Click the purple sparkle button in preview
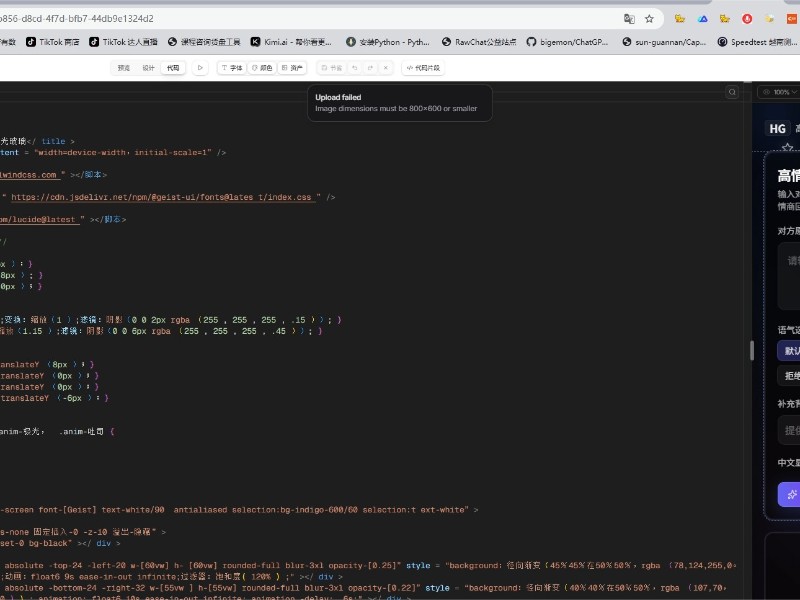The height and width of the screenshot is (600, 800). [x=790, y=494]
